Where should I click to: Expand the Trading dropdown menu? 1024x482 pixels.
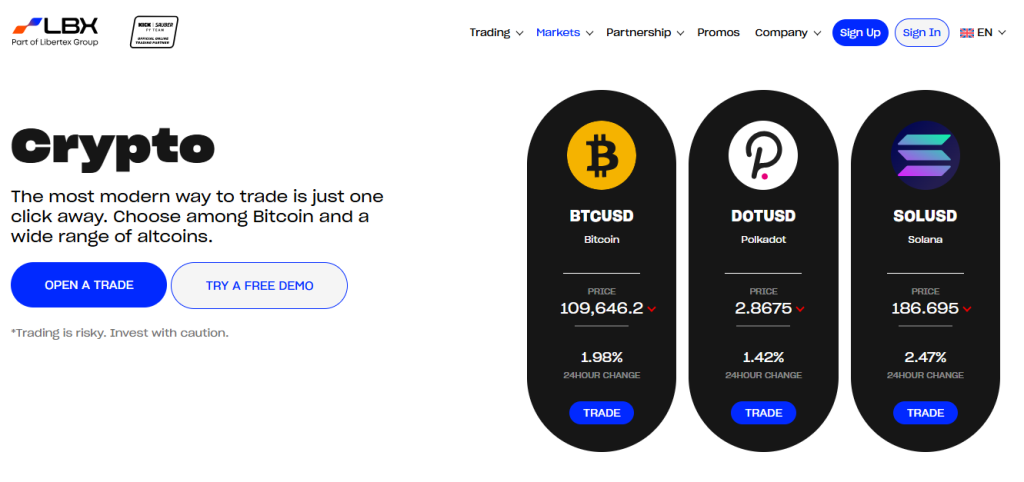pos(496,32)
